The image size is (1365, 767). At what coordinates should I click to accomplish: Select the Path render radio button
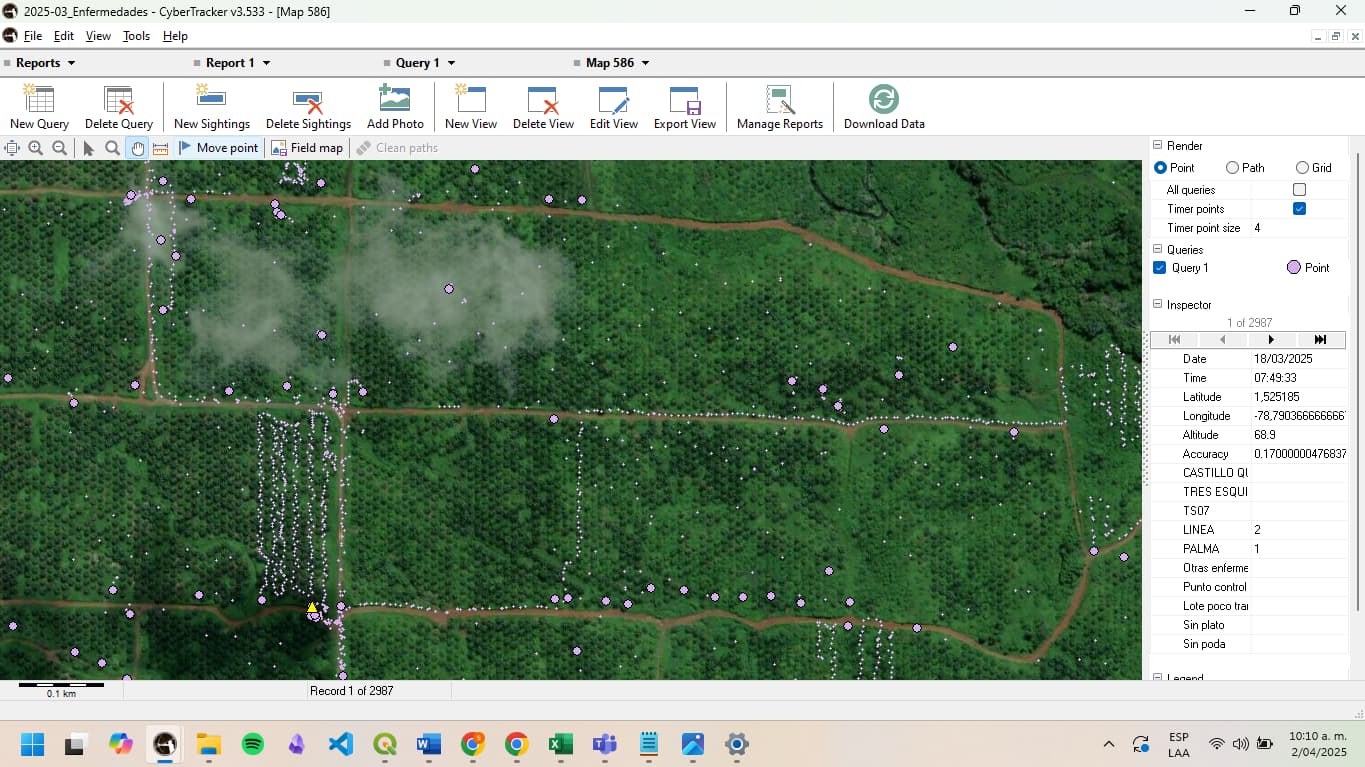pos(1232,168)
